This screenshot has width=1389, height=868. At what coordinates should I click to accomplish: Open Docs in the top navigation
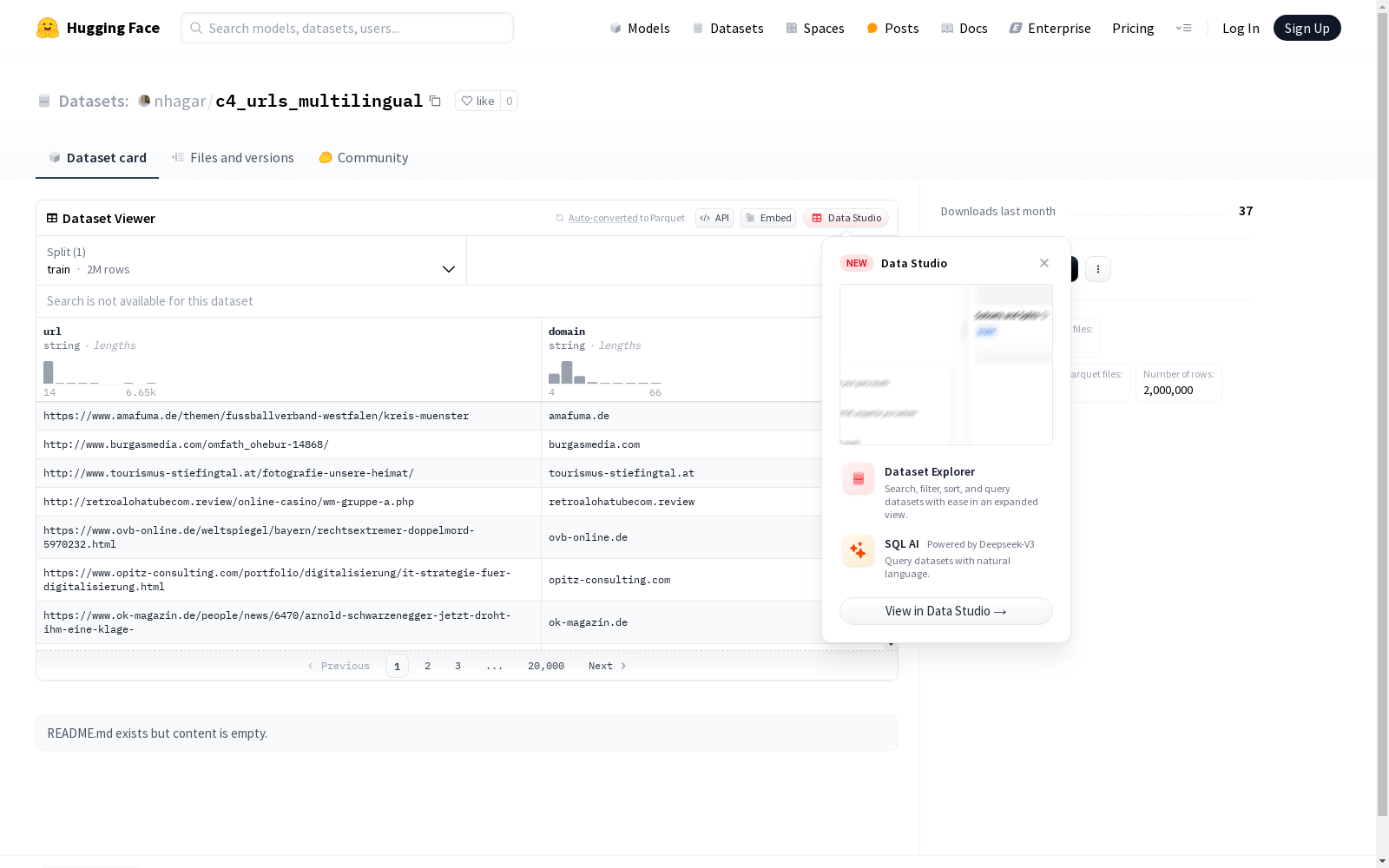coord(964,28)
